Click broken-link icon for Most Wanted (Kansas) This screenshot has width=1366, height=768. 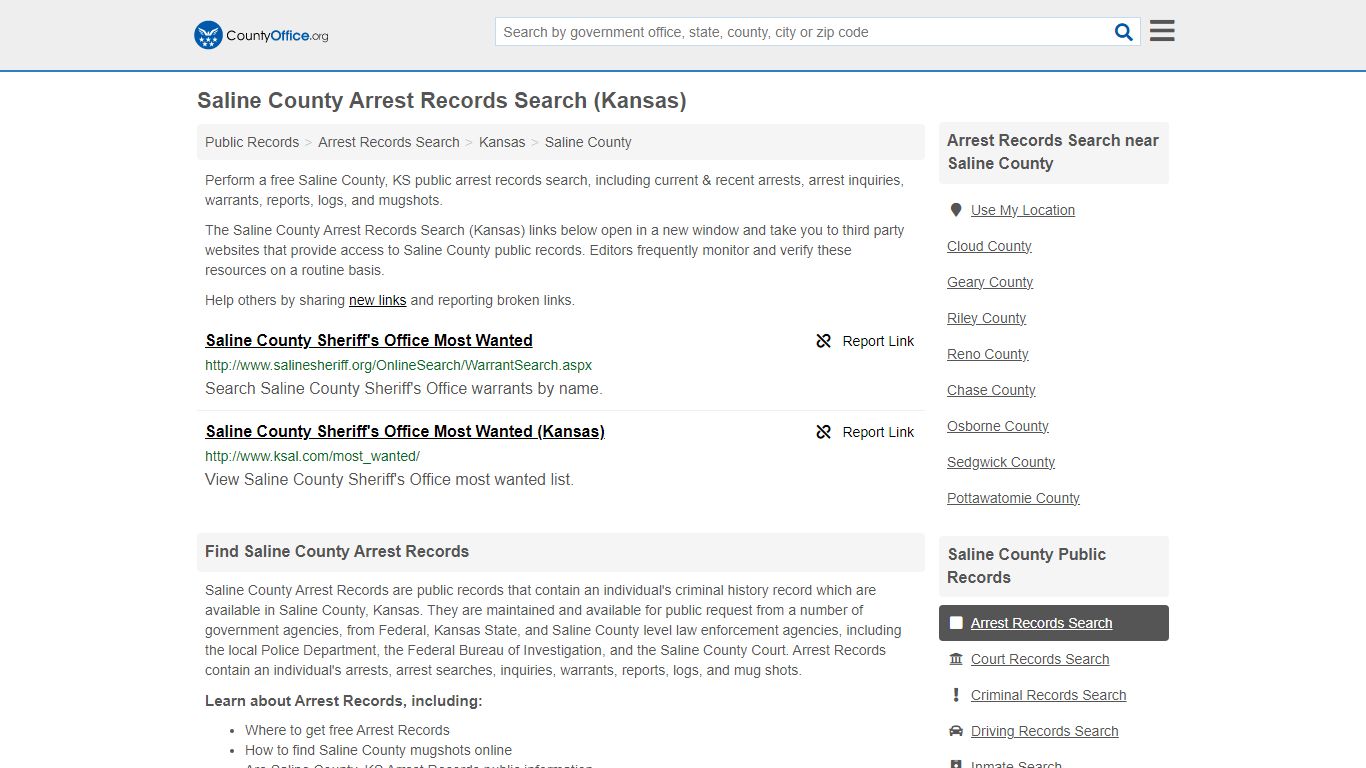coord(824,432)
